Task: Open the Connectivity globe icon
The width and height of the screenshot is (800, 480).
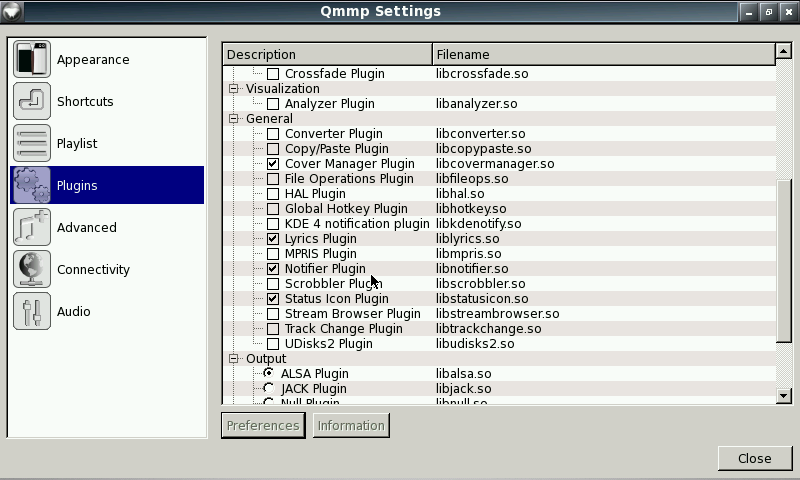Action: click(x=32, y=269)
